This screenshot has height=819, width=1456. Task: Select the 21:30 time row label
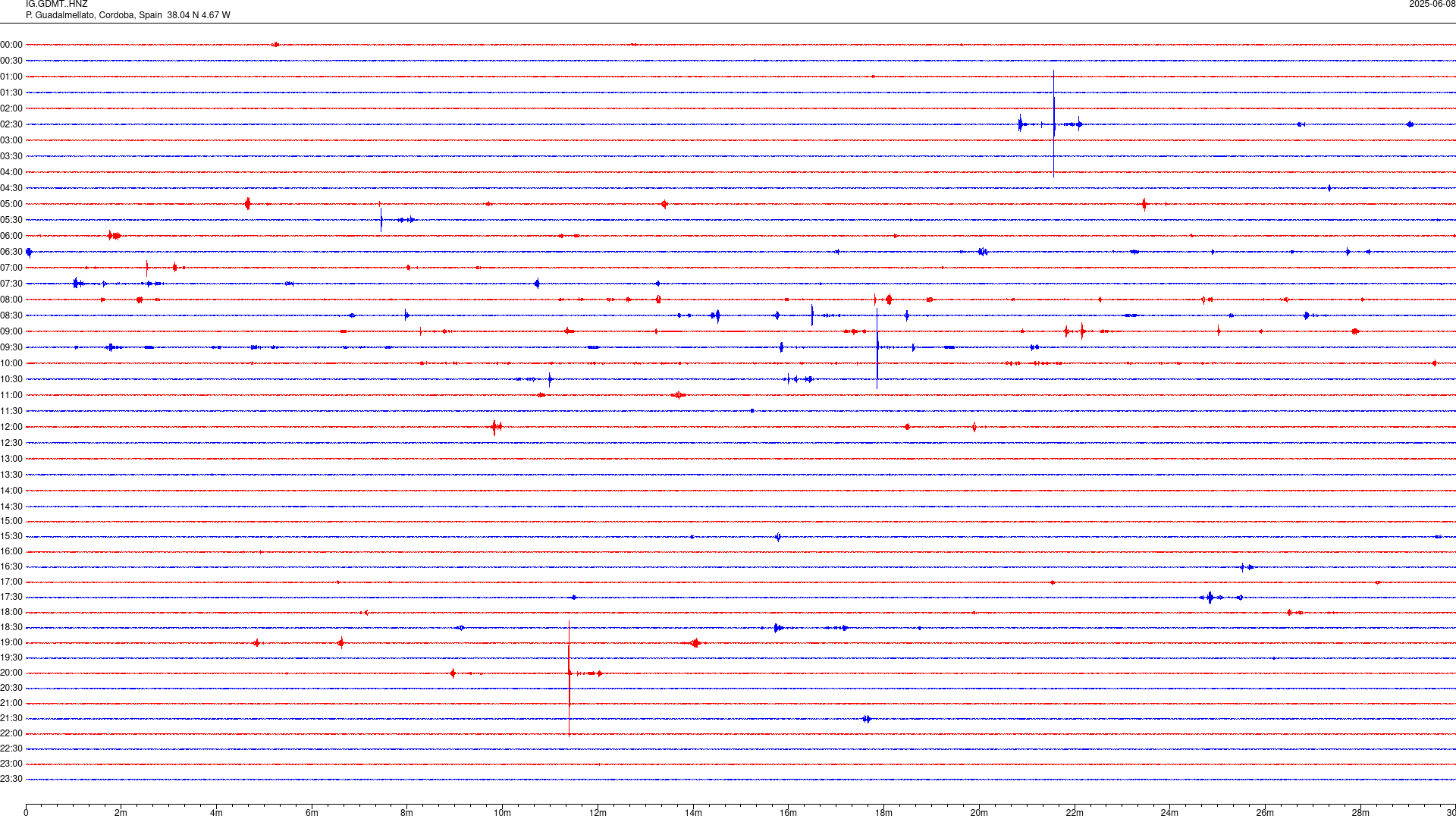11,718
